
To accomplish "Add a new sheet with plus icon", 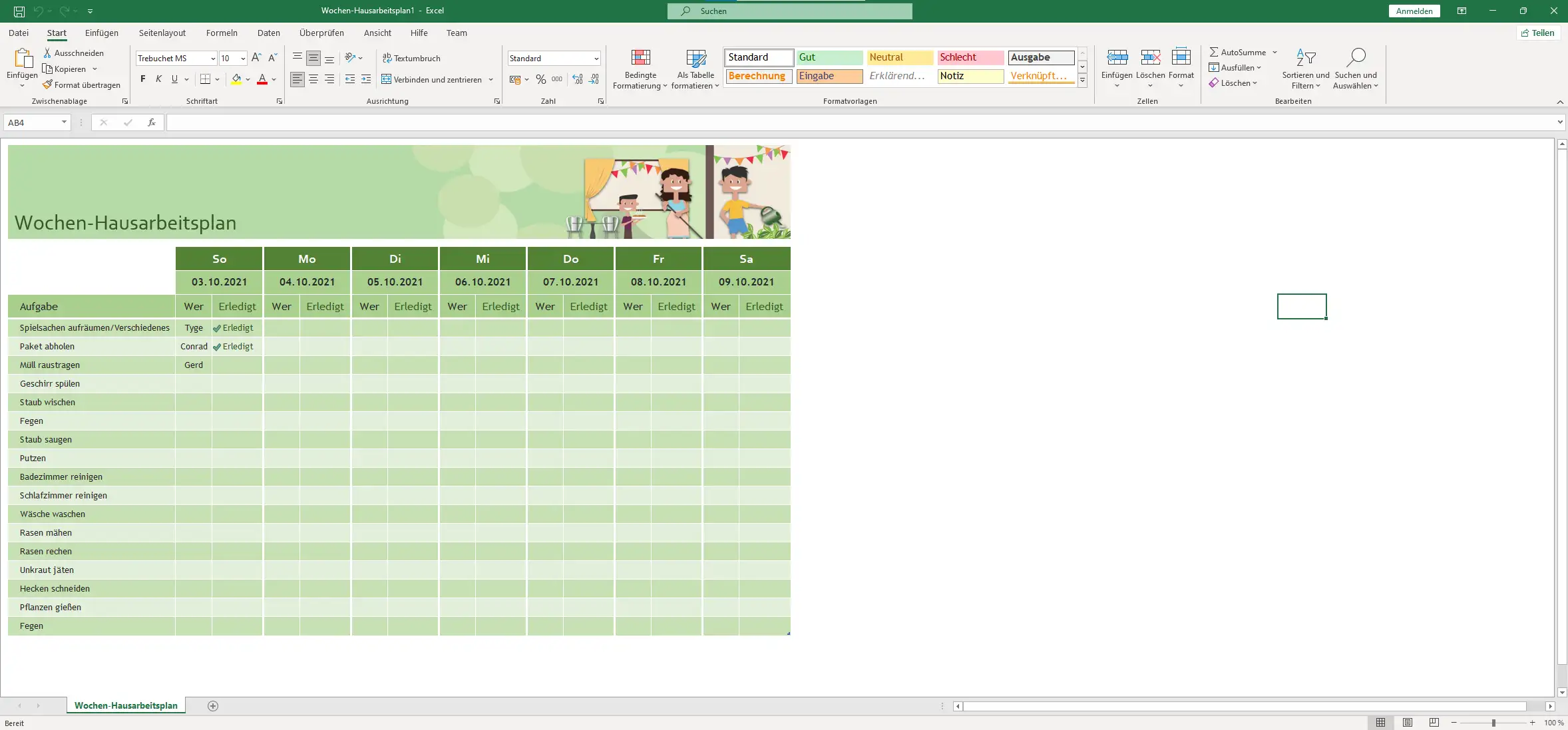I will [213, 705].
